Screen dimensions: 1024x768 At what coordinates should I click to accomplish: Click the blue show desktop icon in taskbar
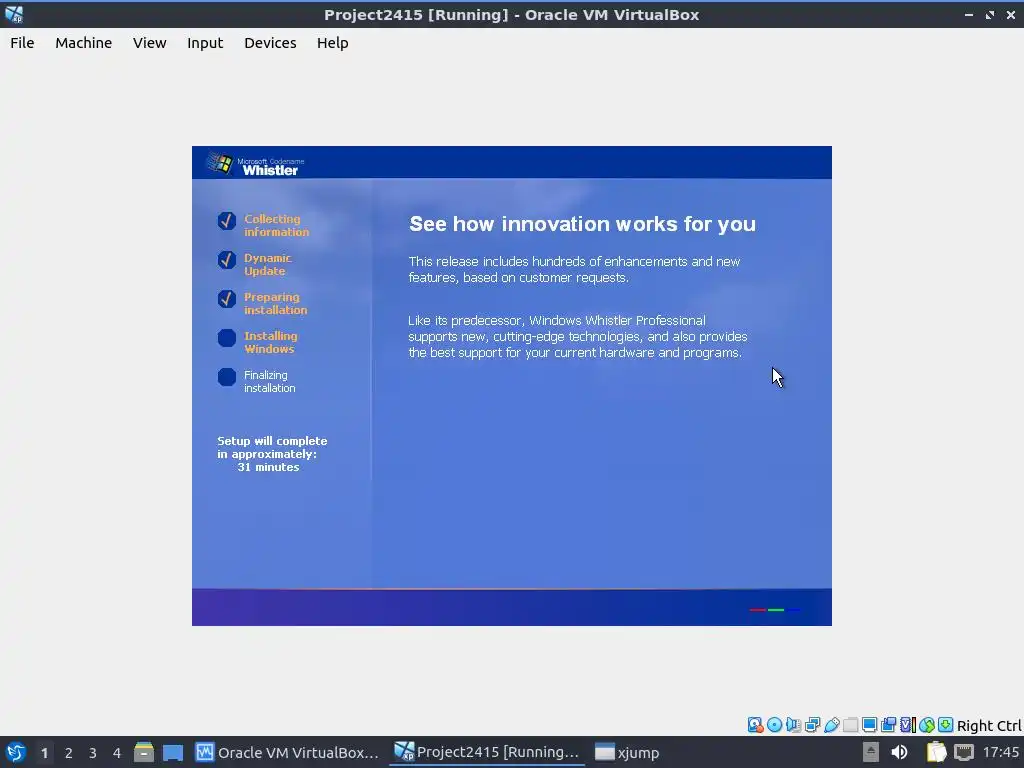click(172, 753)
